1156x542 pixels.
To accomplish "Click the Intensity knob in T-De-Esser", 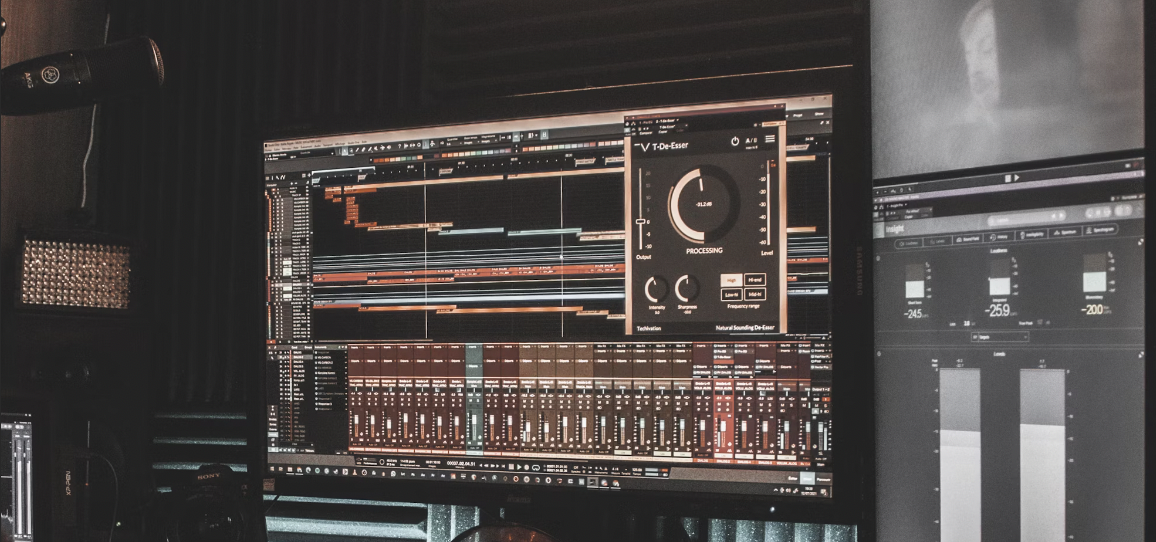I will tap(656, 290).
